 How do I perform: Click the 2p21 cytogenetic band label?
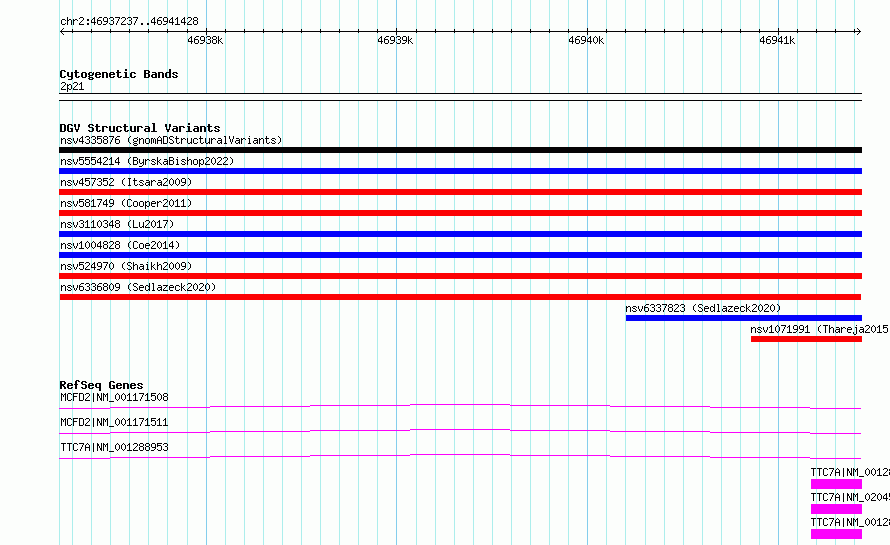click(72, 86)
